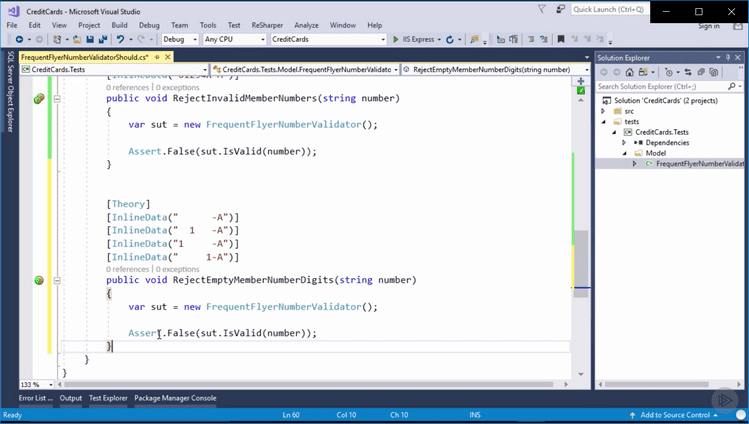
Task: Click the notifications flag filter icon
Action: pos(542,9)
